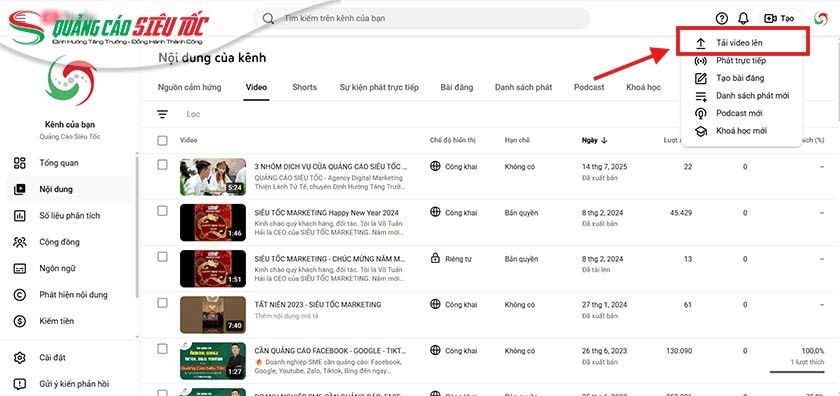The image size is (840, 396).
Task: Tick checkbox for Happy New Year 2024 video
Action: click(x=162, y=211)
